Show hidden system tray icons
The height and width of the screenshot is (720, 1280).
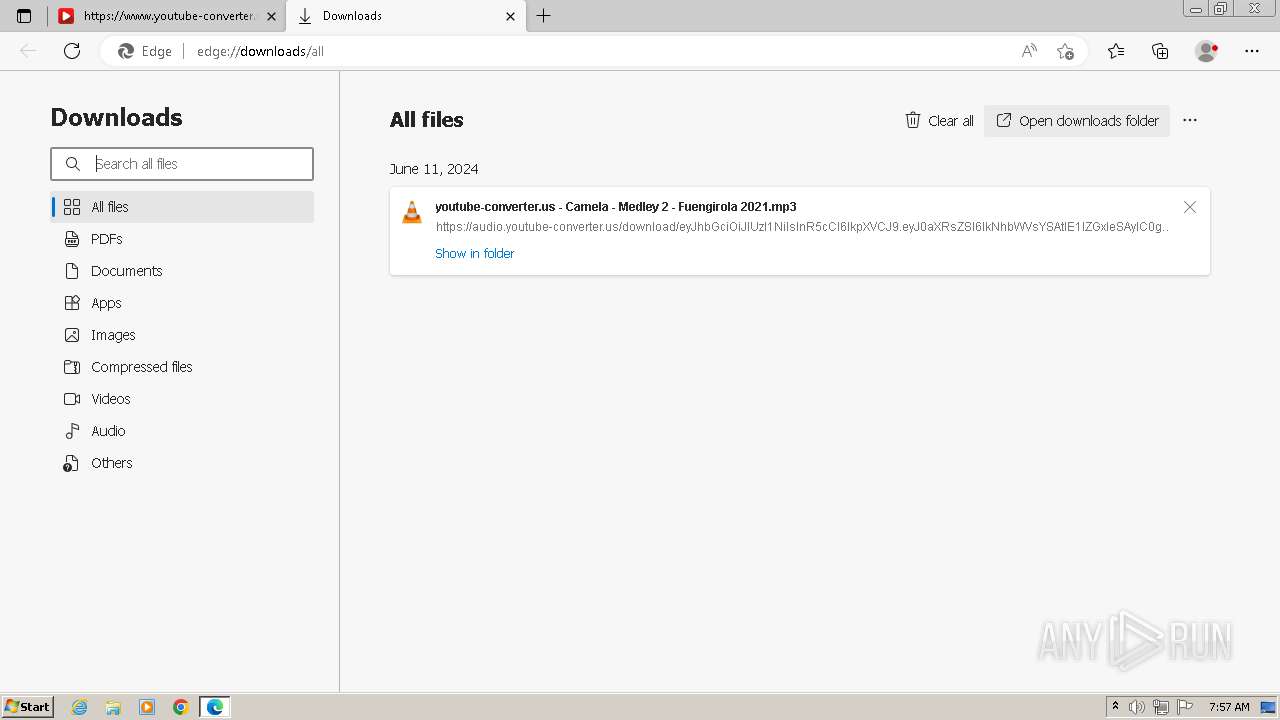tap(1115, 707)
